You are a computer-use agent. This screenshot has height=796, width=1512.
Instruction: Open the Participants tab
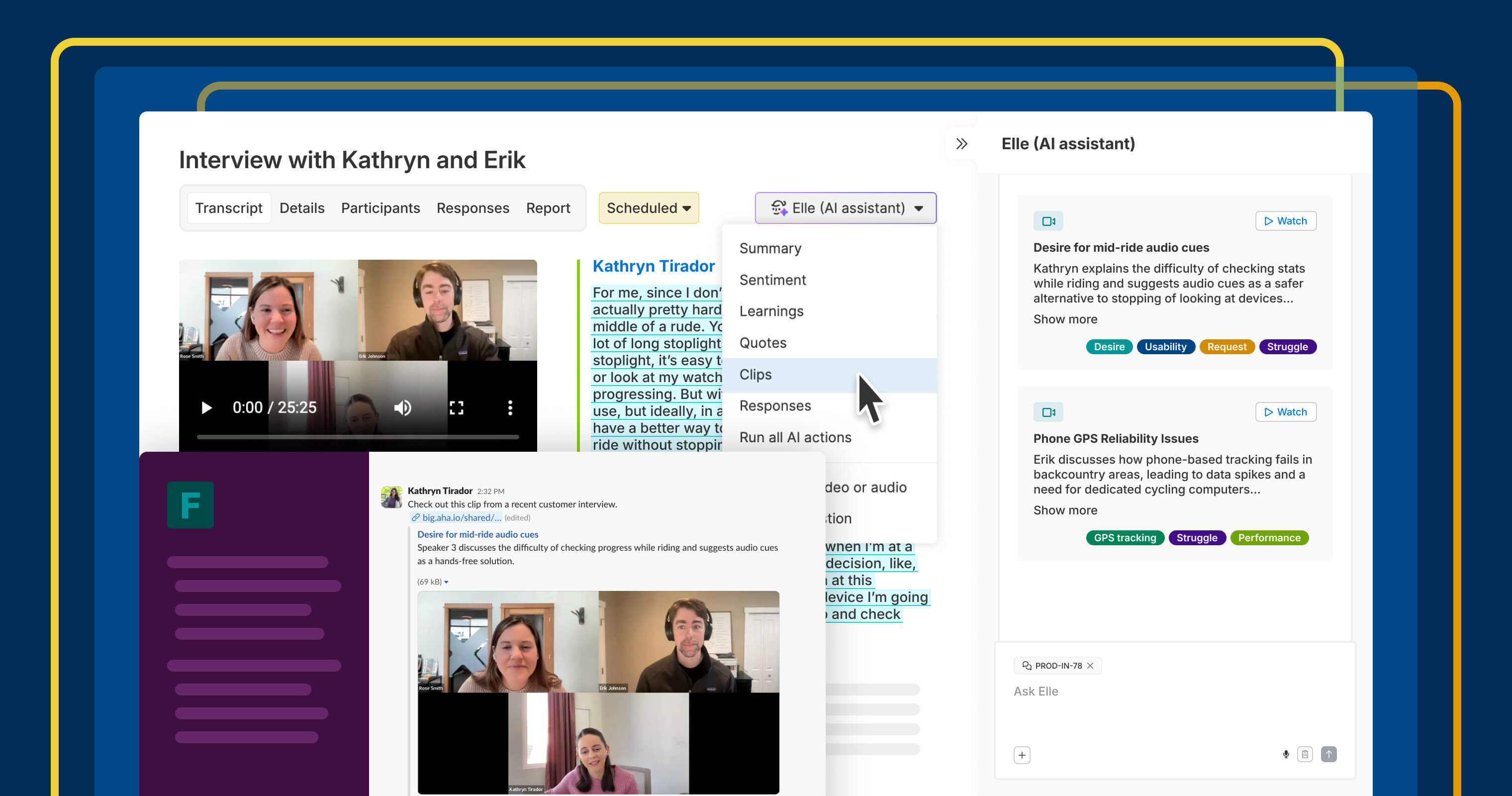click(x=380, y=208)
